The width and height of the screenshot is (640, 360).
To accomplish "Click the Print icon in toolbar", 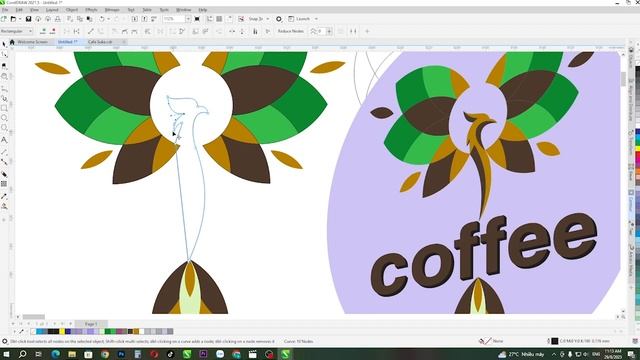I will tap(58, 19).
